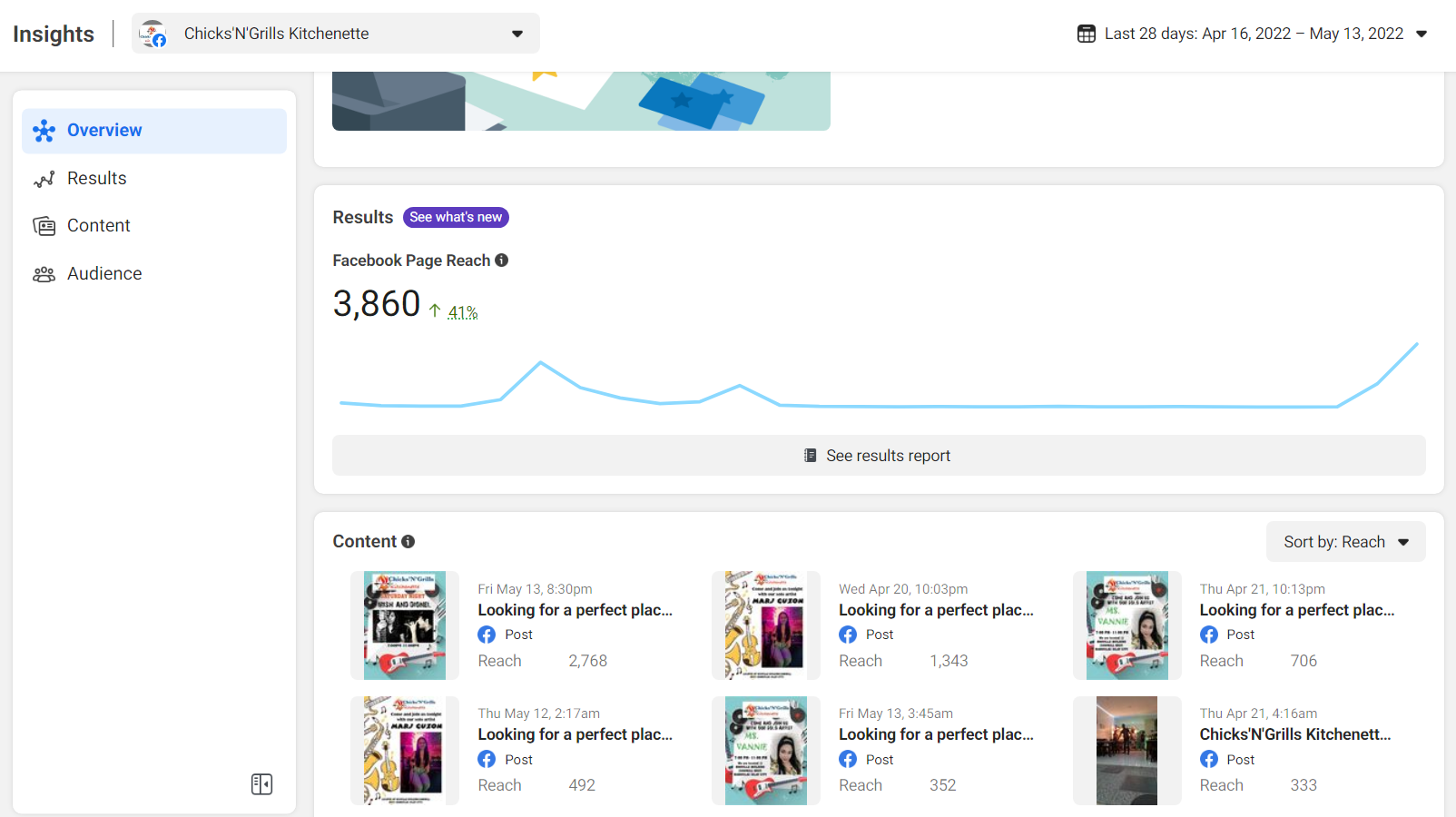Click the reach value 333

point(1304,786)
